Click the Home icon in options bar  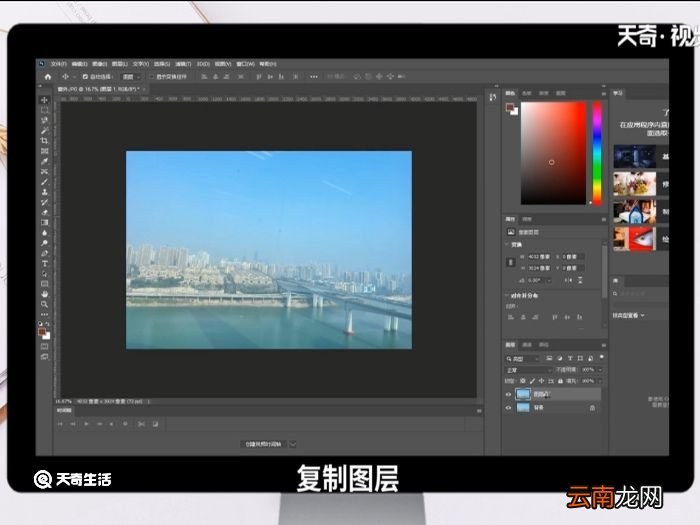click(48, 77)
